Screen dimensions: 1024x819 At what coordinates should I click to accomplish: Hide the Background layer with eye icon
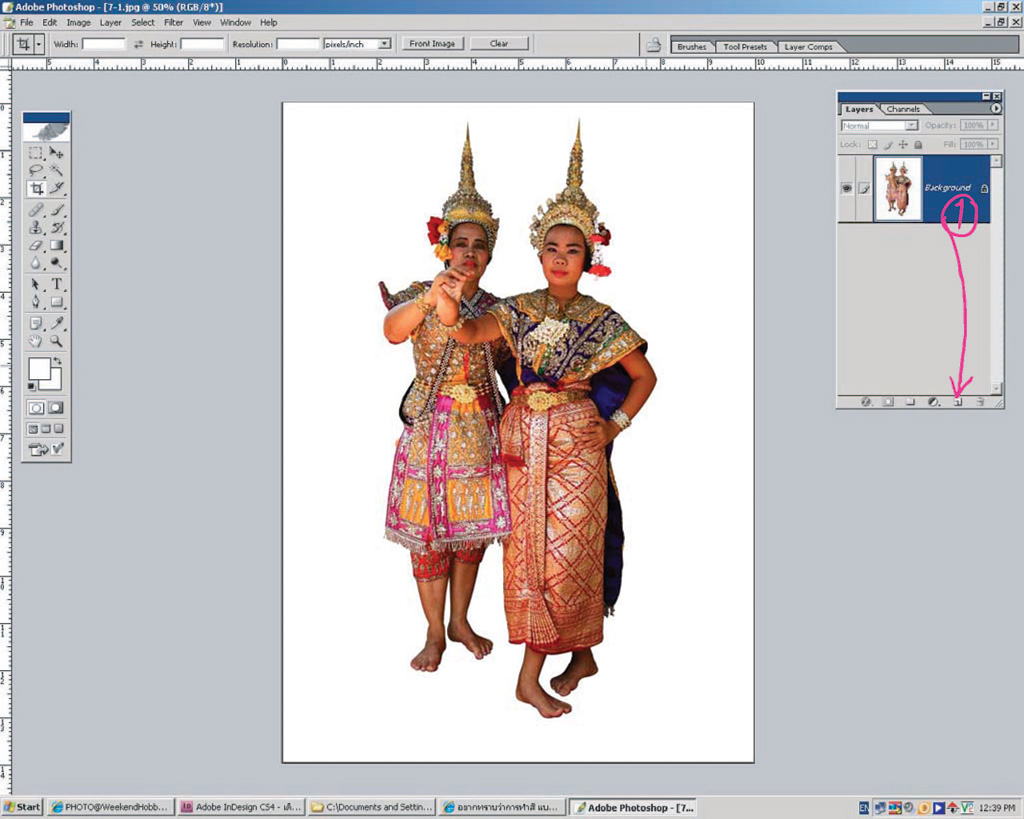coord(846,188)
